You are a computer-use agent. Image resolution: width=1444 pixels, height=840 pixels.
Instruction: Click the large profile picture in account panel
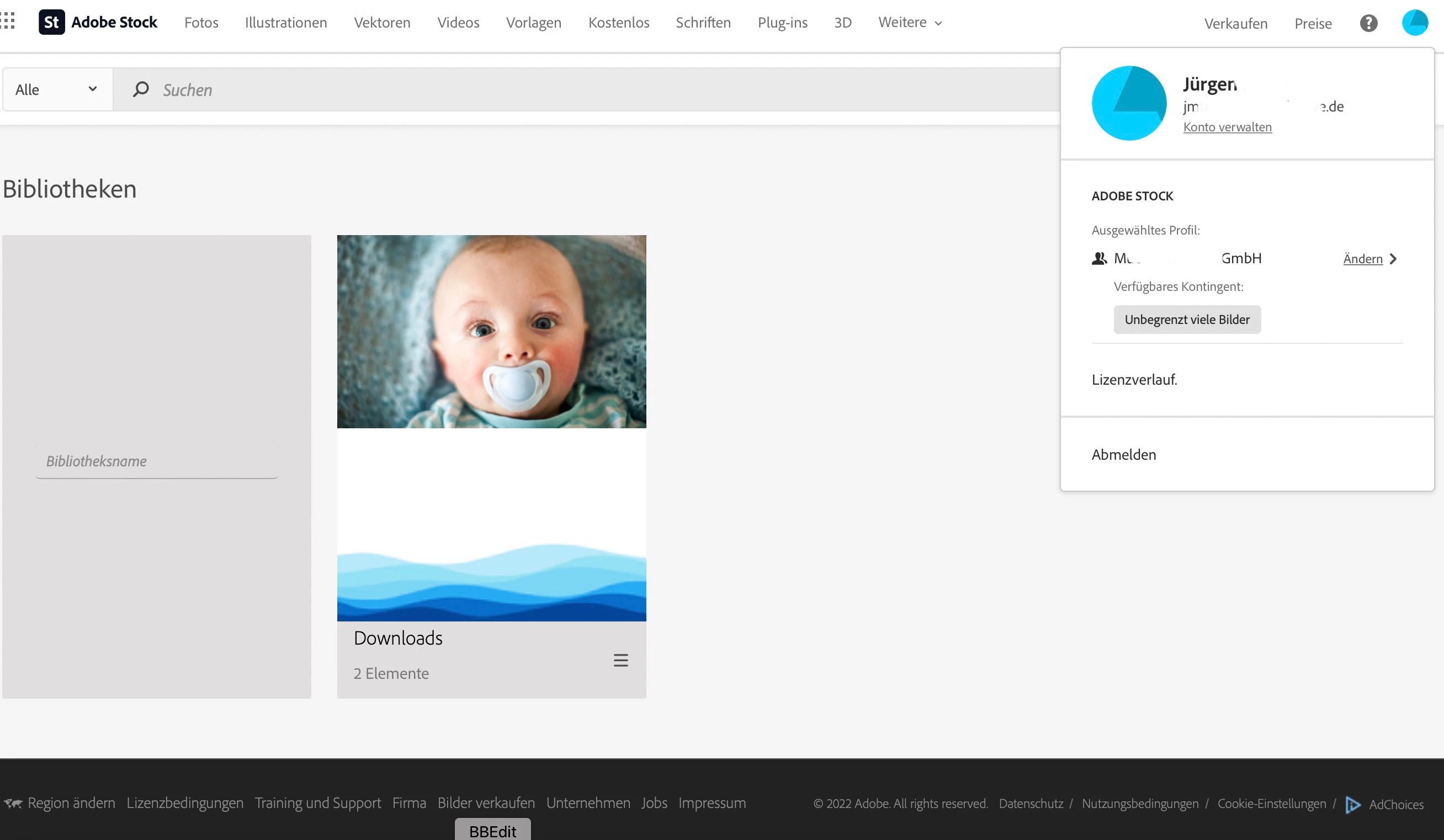(1129, 103)
